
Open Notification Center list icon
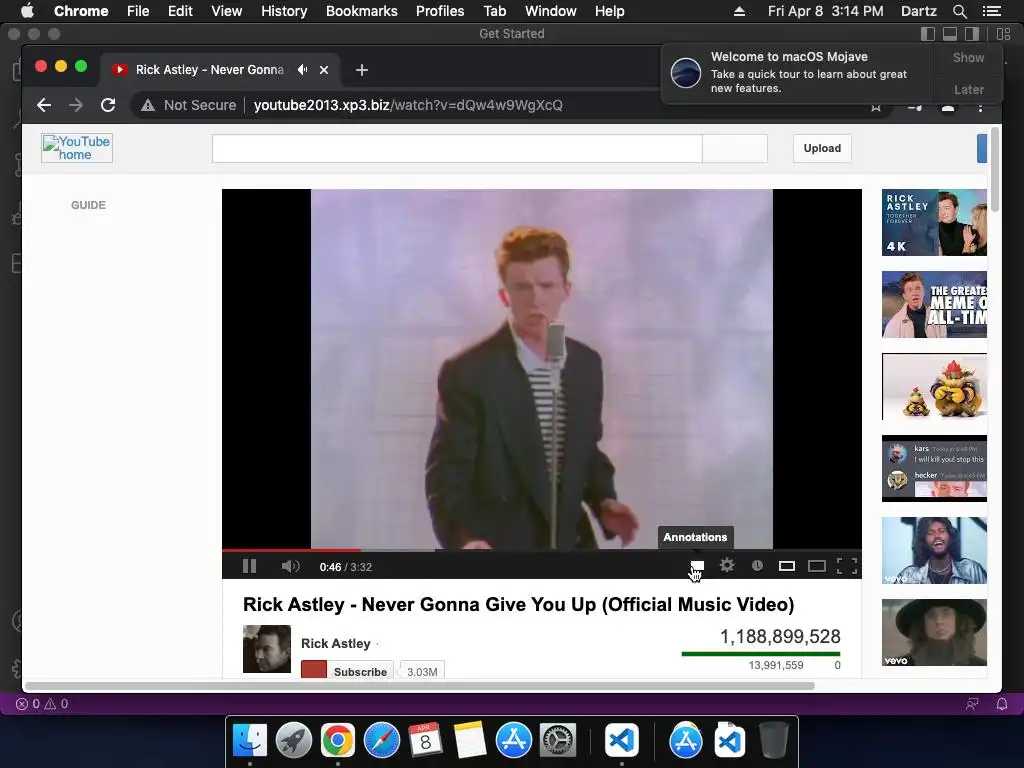tap(991, 11)
